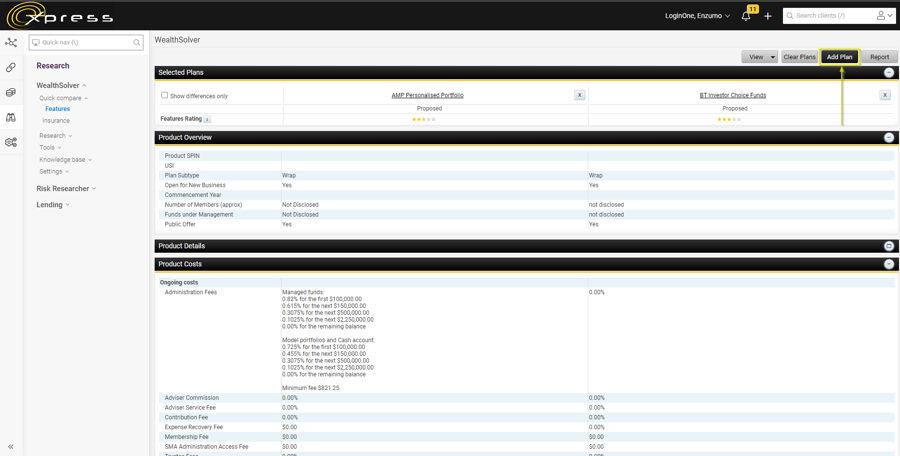Open the View dropdown button
This screenshot has height=456, width=900.
[x=759, y=57]
